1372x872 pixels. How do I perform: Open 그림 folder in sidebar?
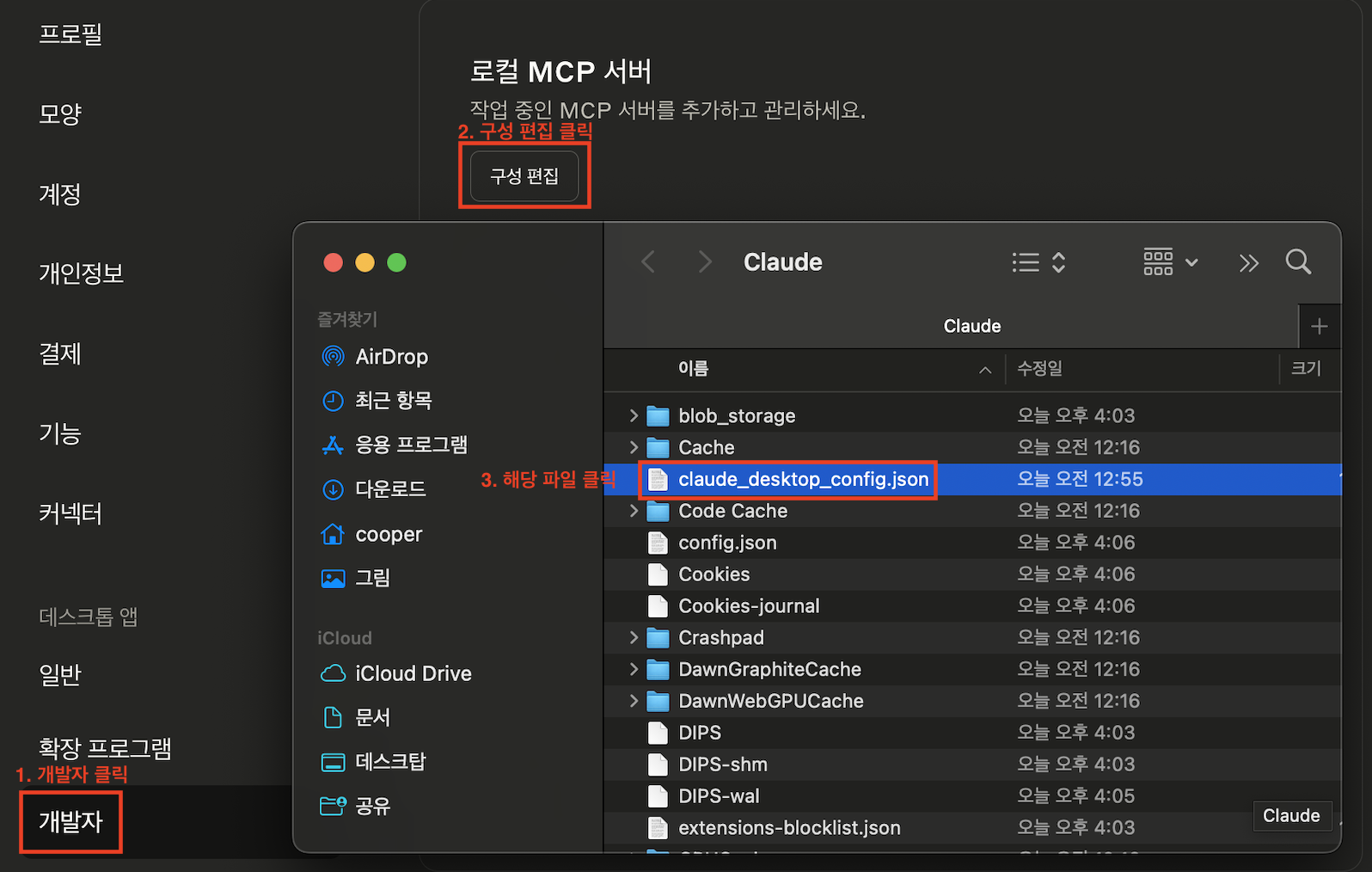(355, 578)
